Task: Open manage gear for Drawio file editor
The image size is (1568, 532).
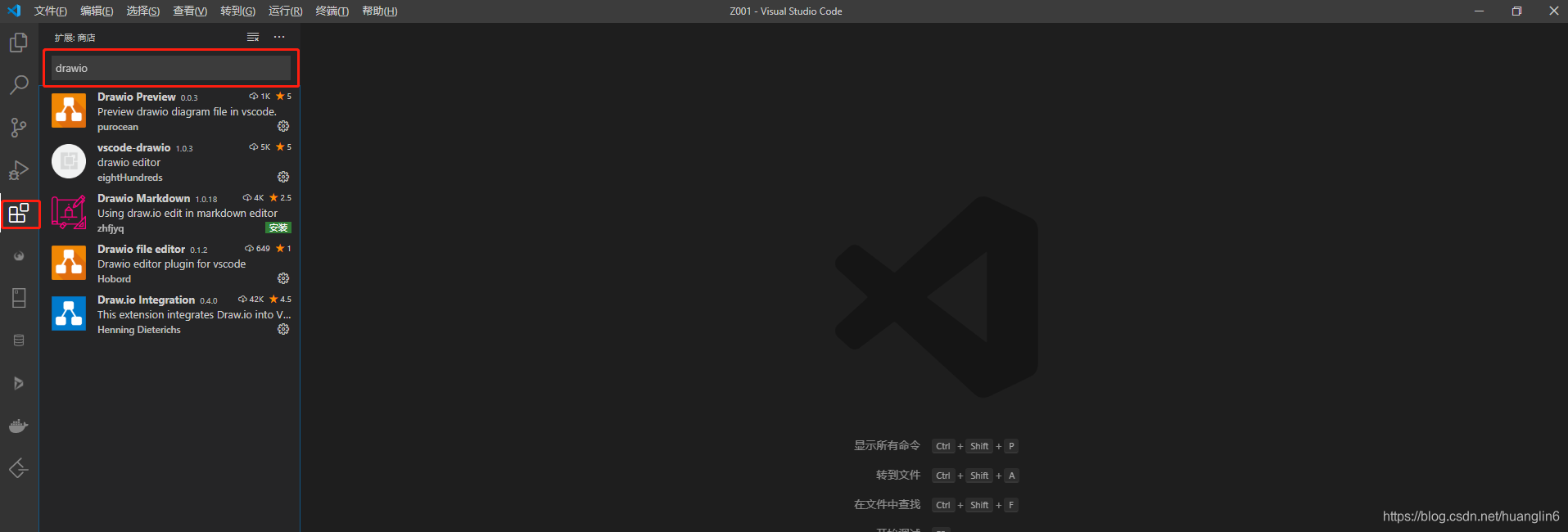Action: tap(283, 278)
